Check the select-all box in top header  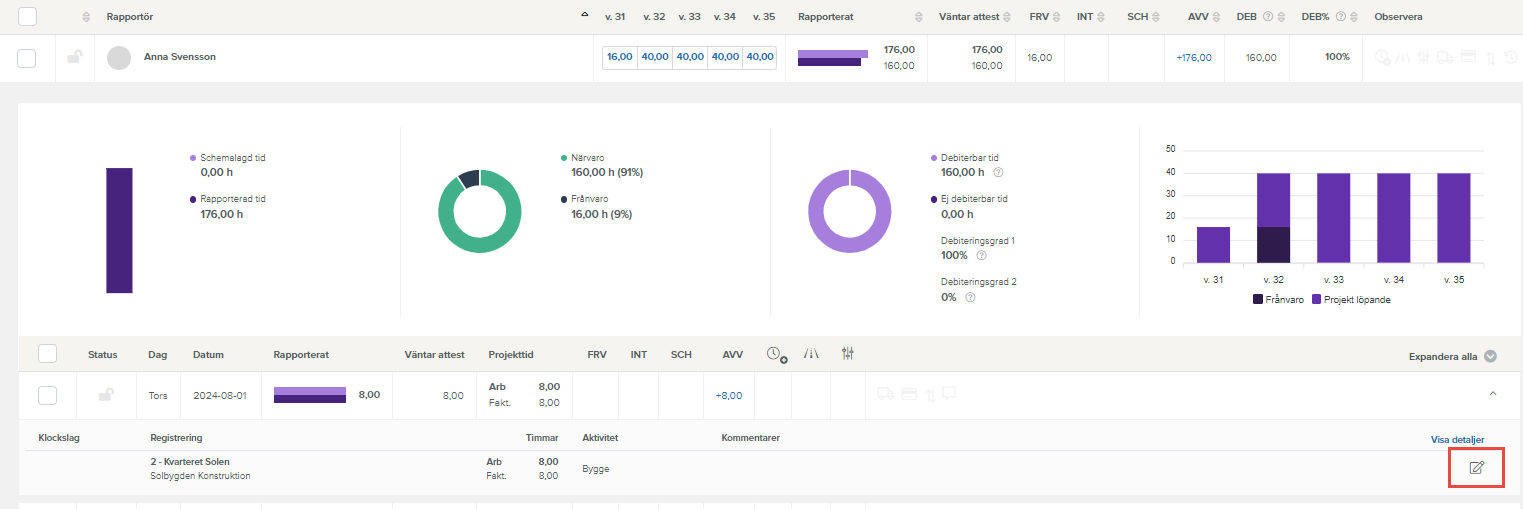coord(27,17)
